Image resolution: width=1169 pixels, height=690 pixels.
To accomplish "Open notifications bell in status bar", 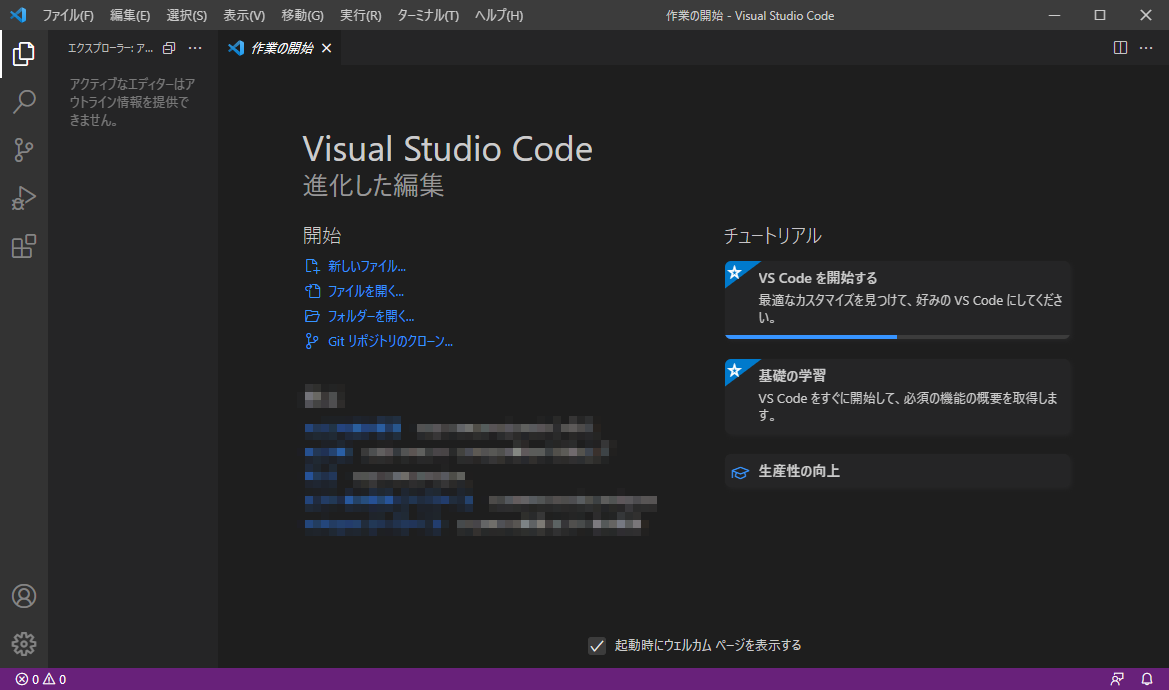I will (x=1147, y=679).
